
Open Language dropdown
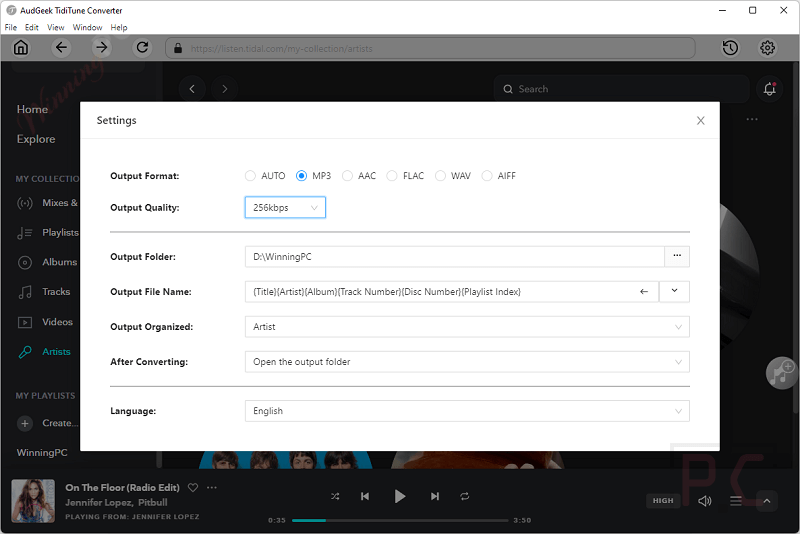[467, 411]
